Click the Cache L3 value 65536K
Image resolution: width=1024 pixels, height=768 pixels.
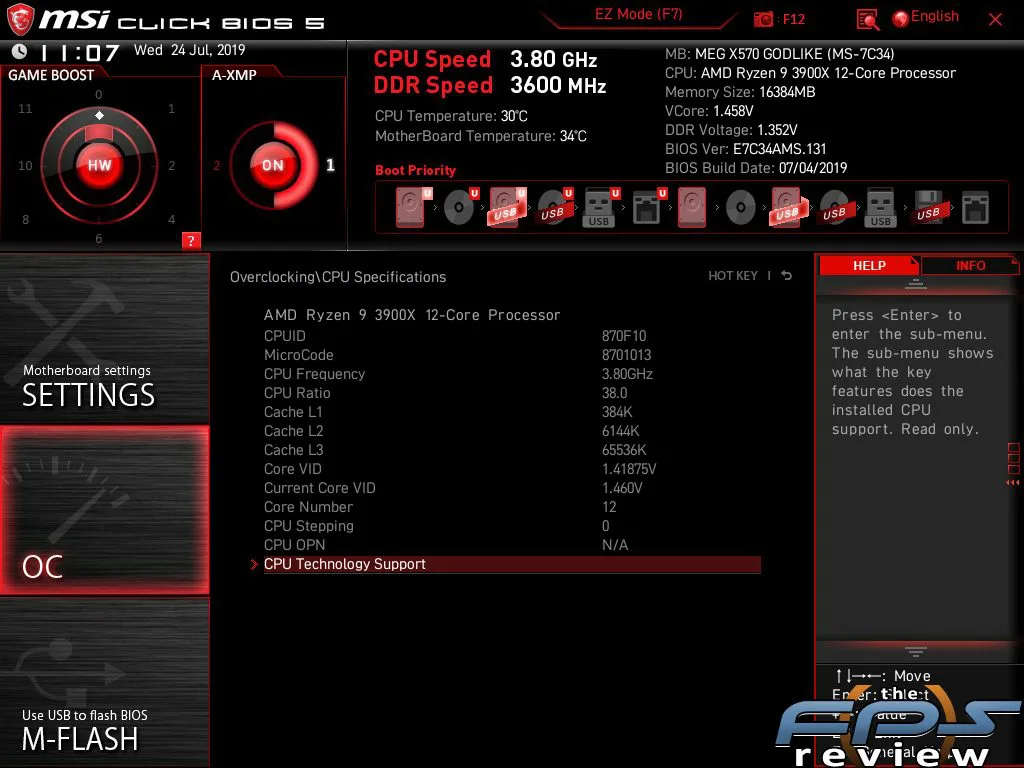click(x=624, y=450)
